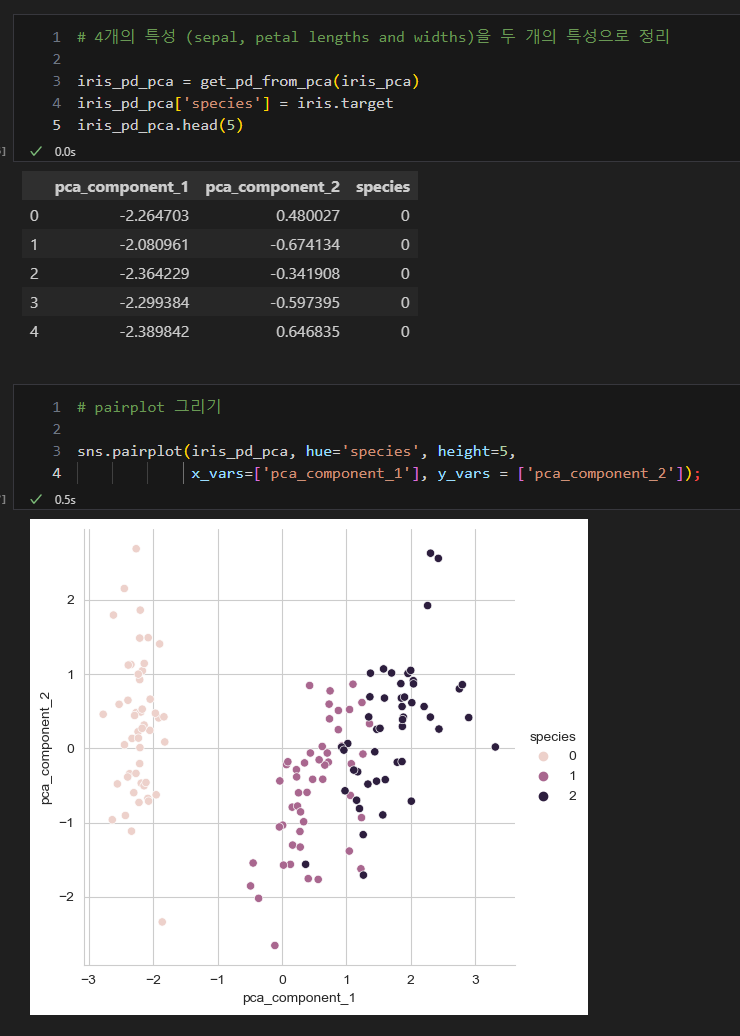Click the species 0 legend color dot
This screenshot has height=1036, width=740.
543,756
